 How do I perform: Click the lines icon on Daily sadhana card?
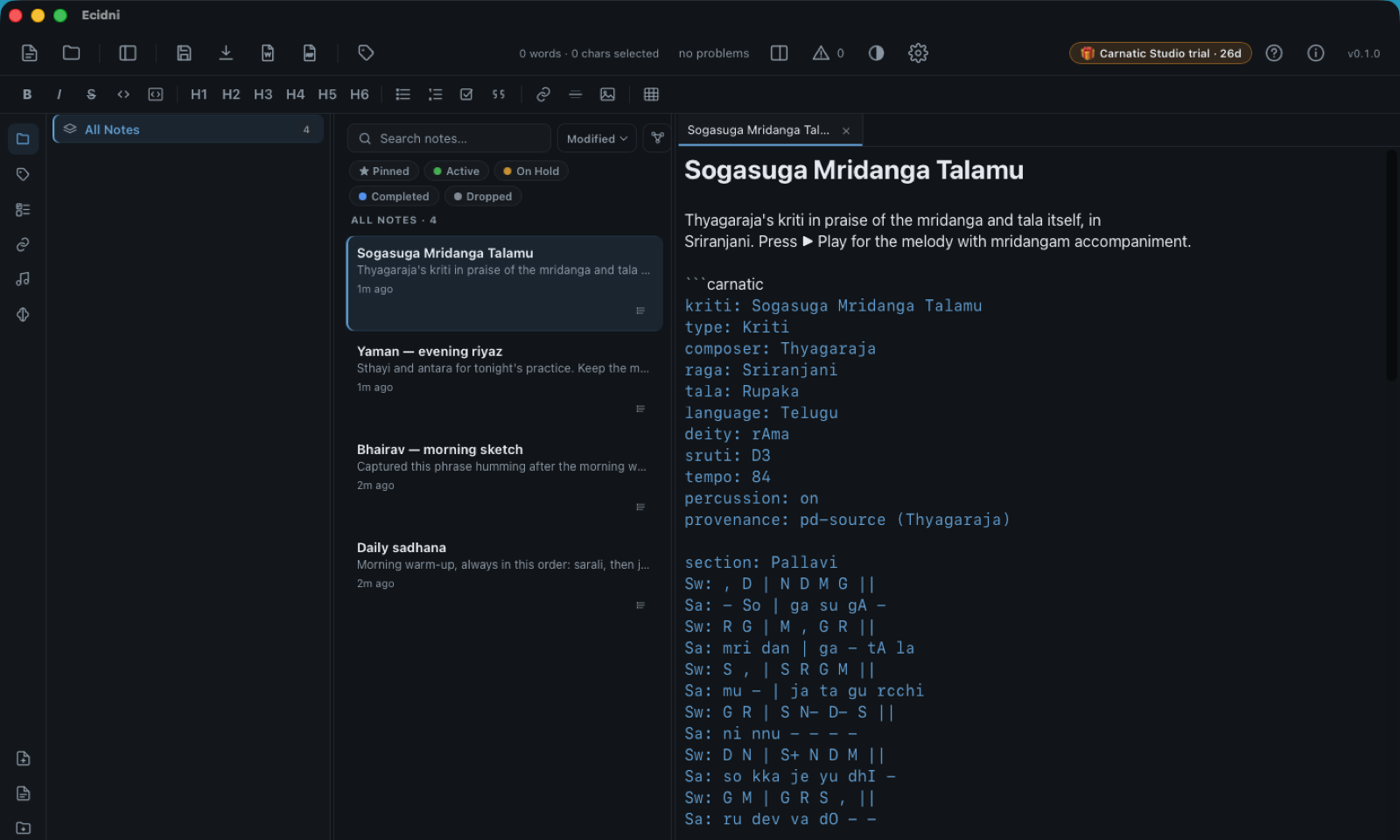click(640, 605)
